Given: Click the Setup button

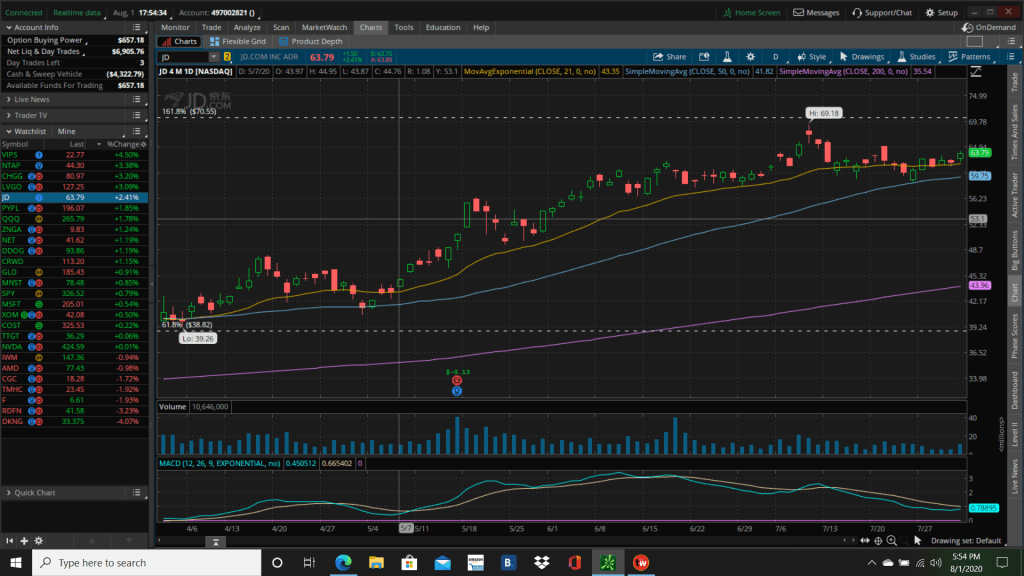Looking at the screenshot, I should pyautogui.click(x=942, y=13).
